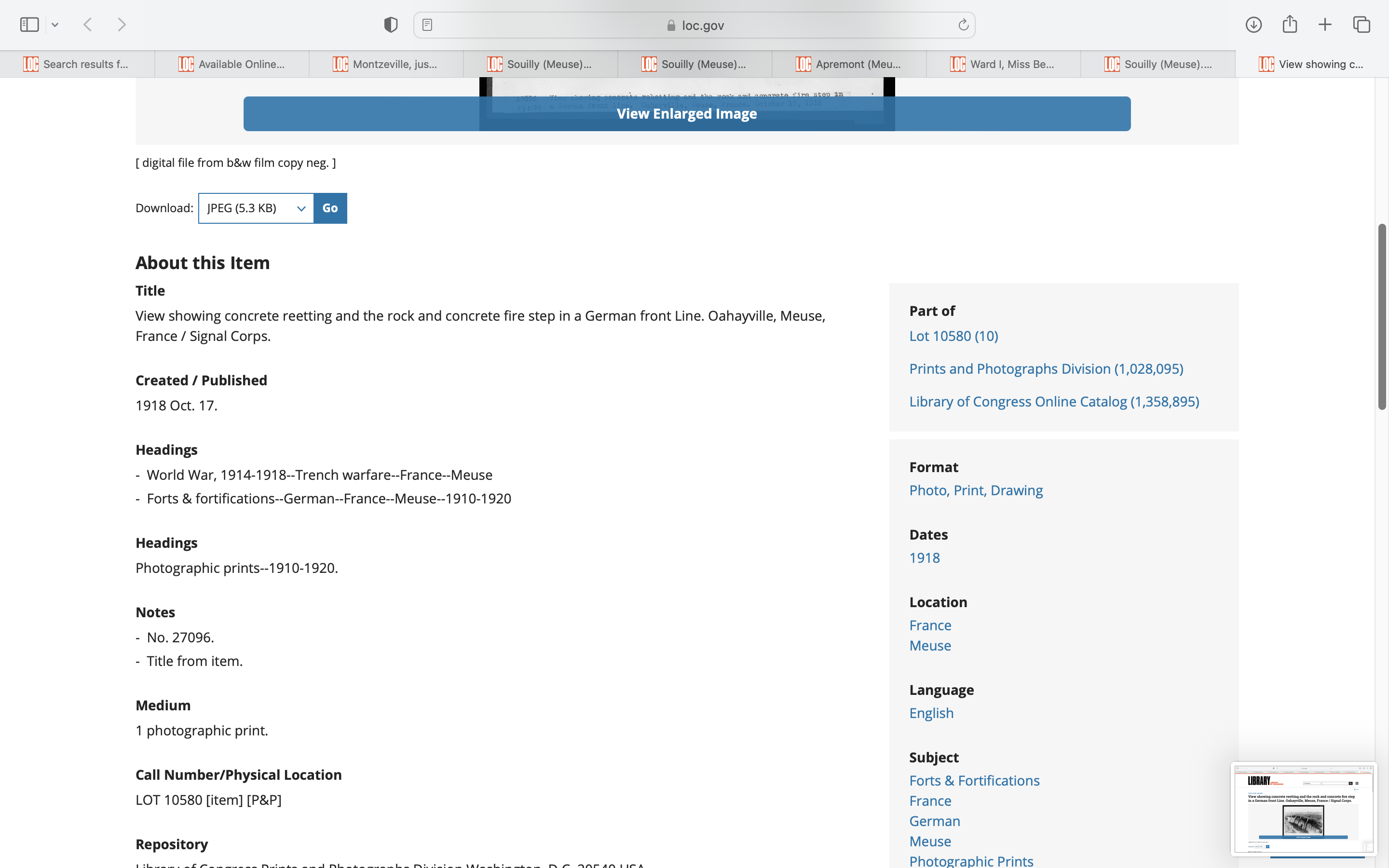This screenshot has width=1389, height=868.
Task: Reload the page with refresh icon
Action: pos(963,25)
